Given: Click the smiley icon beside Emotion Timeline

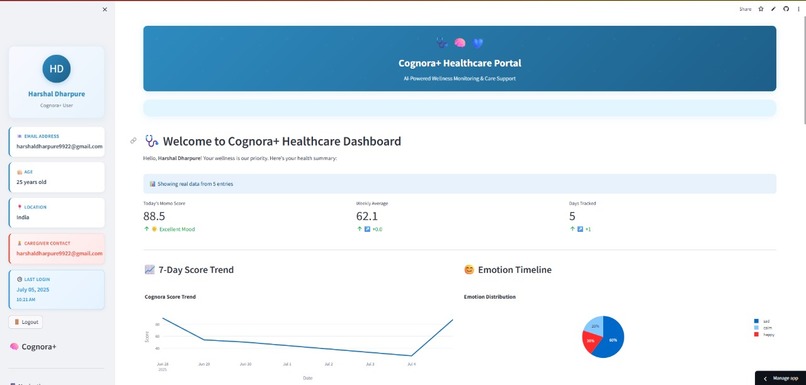Looking at the screenshot, I should point(469,269).
